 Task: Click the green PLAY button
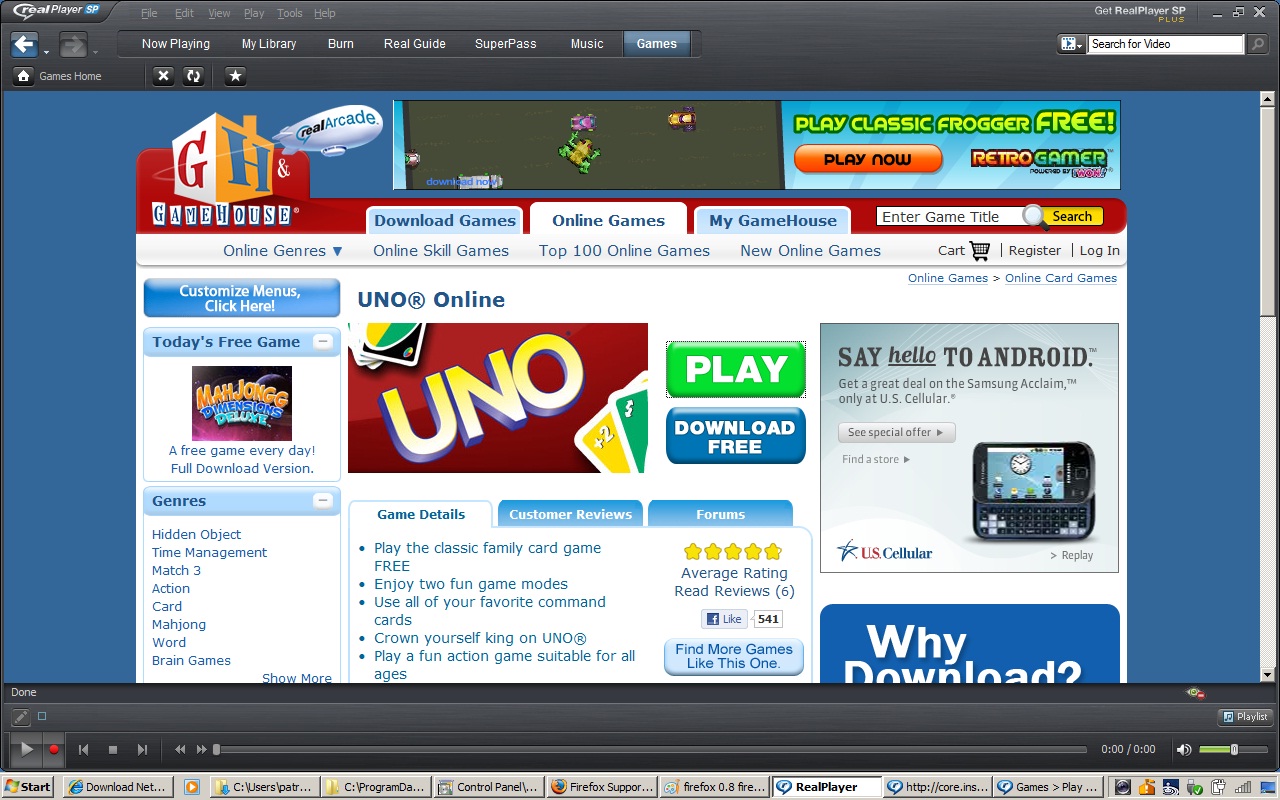(x=736, y=369)
